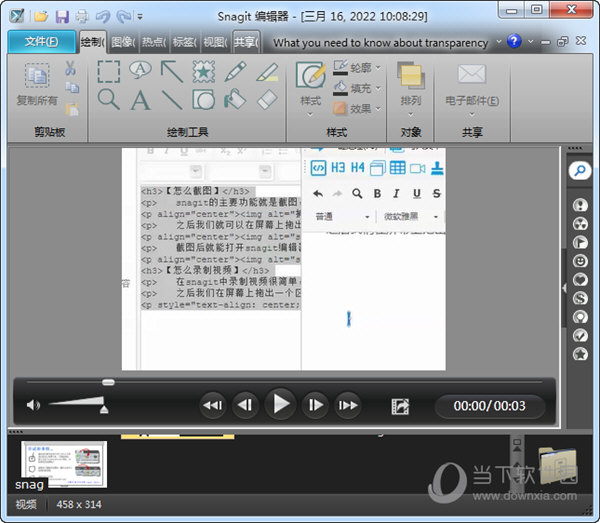Open the blue Help question mark
The height and width of the screenshot is (523, 600).
(x=514, y=41)
